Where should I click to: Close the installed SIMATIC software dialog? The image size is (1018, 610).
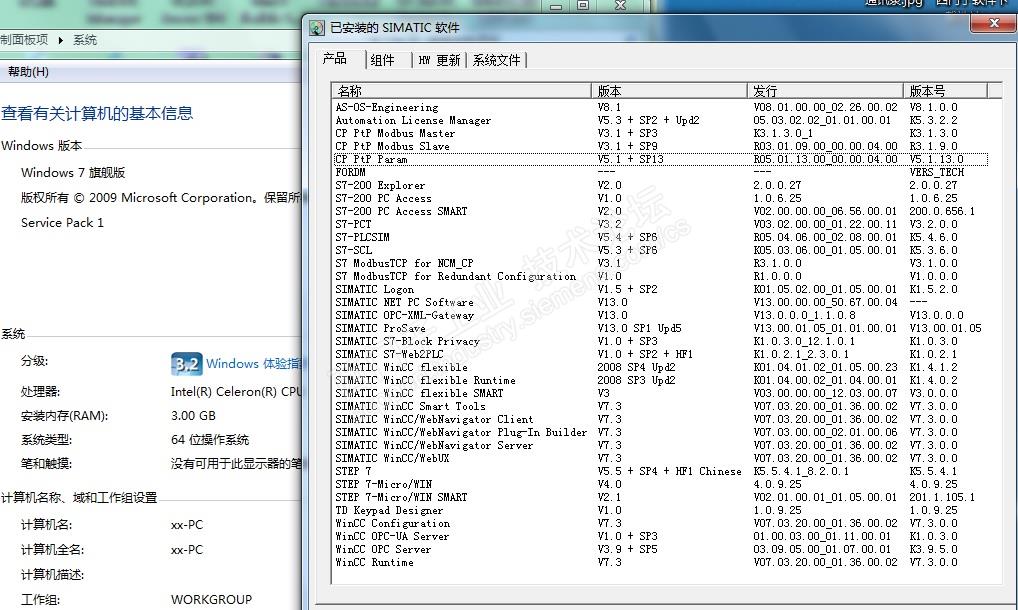993,23
